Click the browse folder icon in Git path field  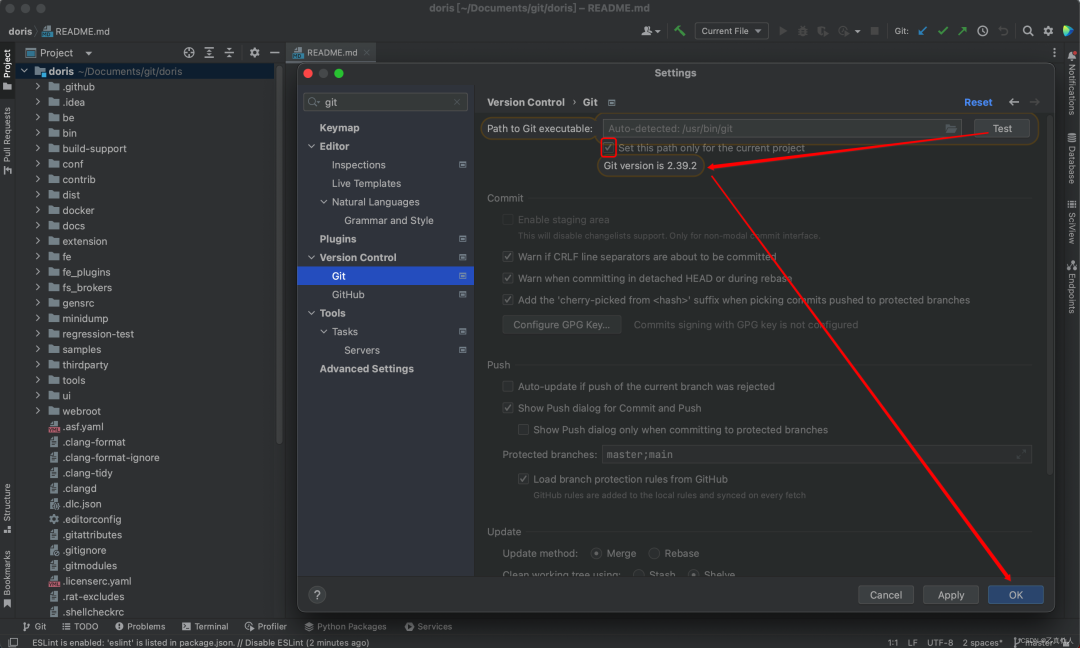(951, 129)
